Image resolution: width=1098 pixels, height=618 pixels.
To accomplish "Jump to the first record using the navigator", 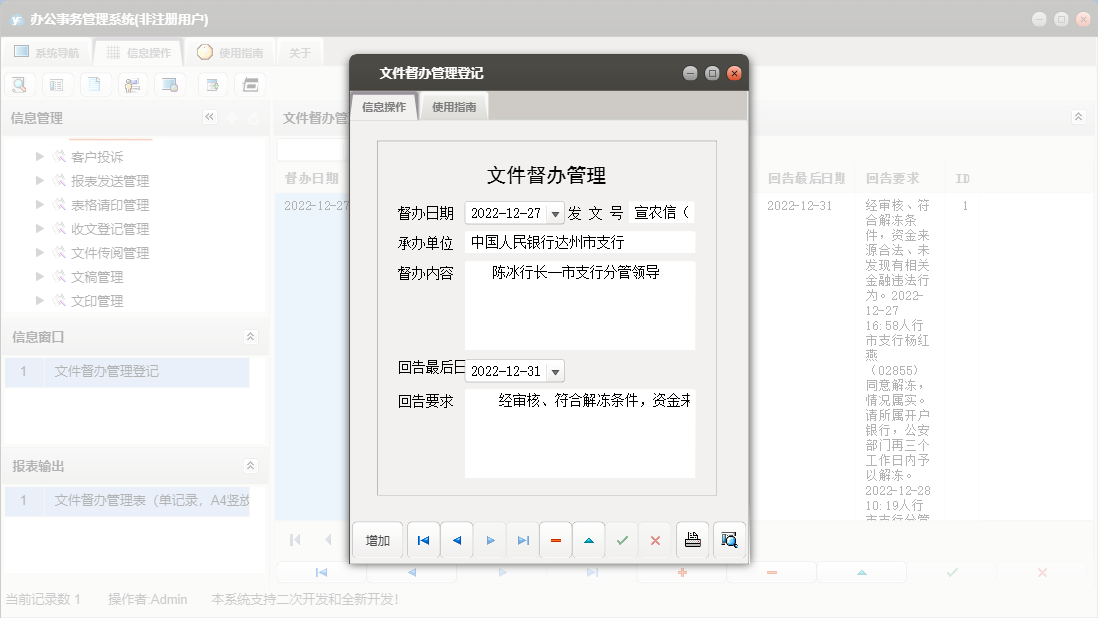I will click(x=423, y=540).
